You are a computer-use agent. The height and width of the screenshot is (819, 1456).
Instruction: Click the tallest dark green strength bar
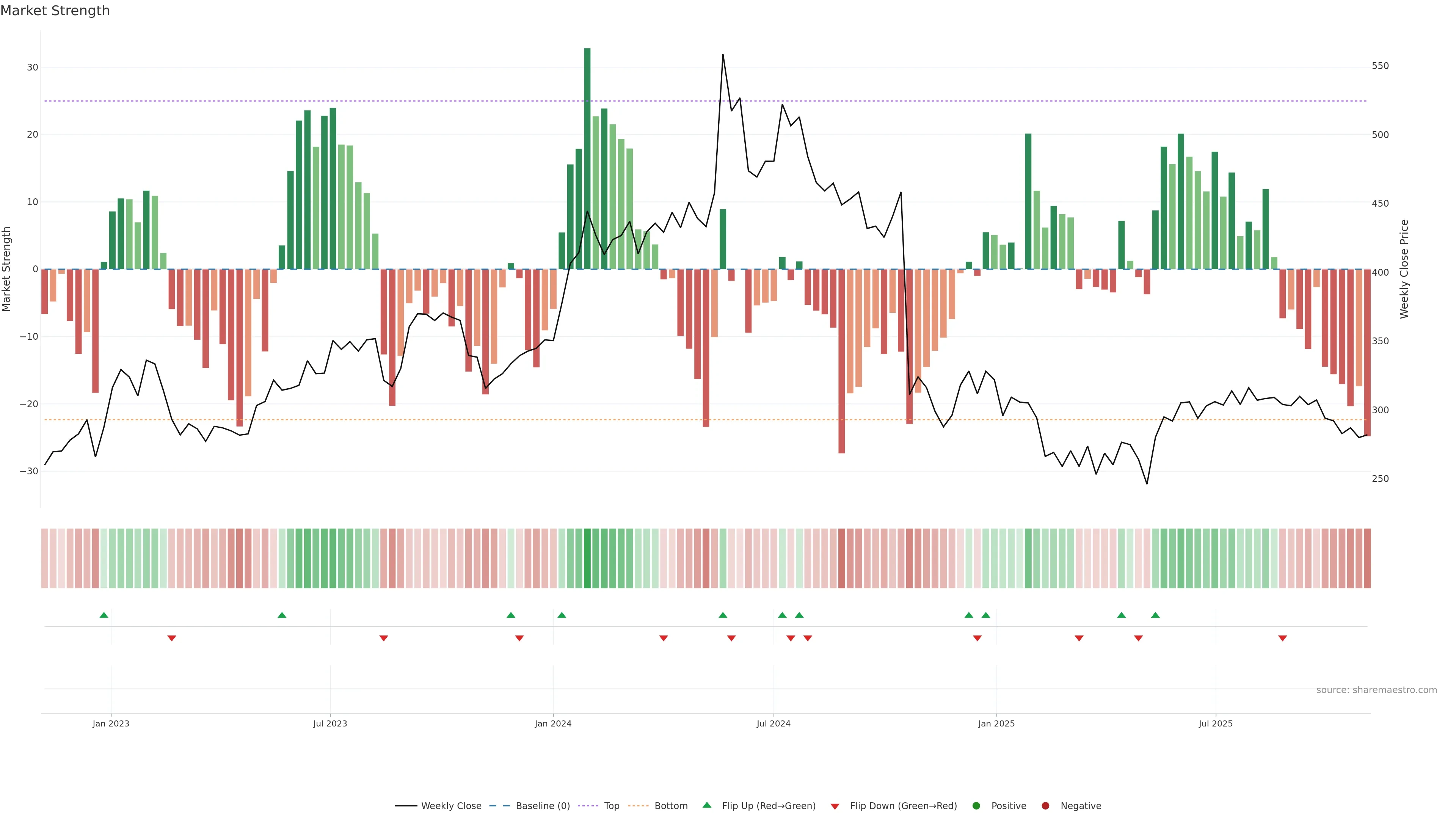click(x=587, y=158)
